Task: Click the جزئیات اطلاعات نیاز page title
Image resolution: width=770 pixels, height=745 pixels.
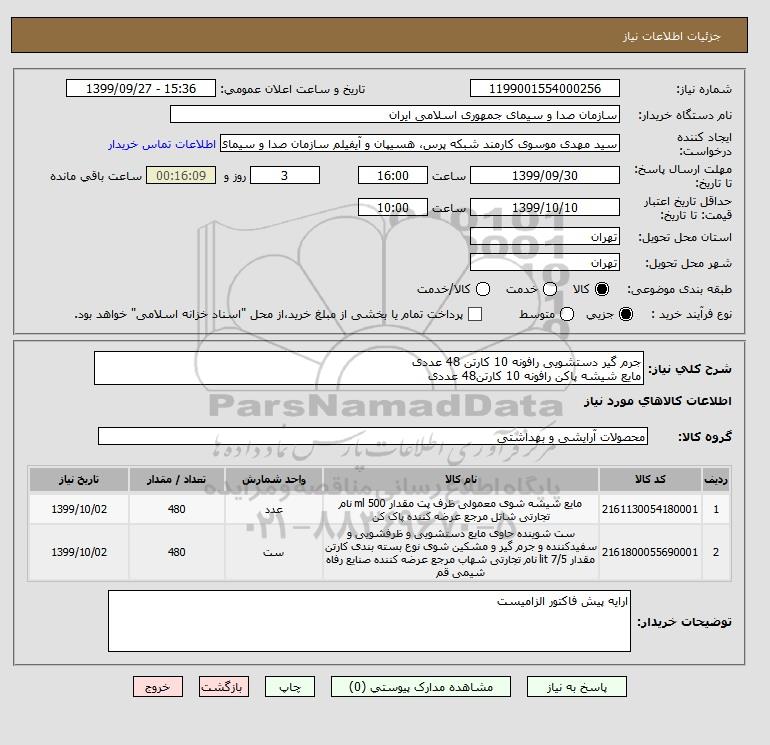Action: click(671, 36)
